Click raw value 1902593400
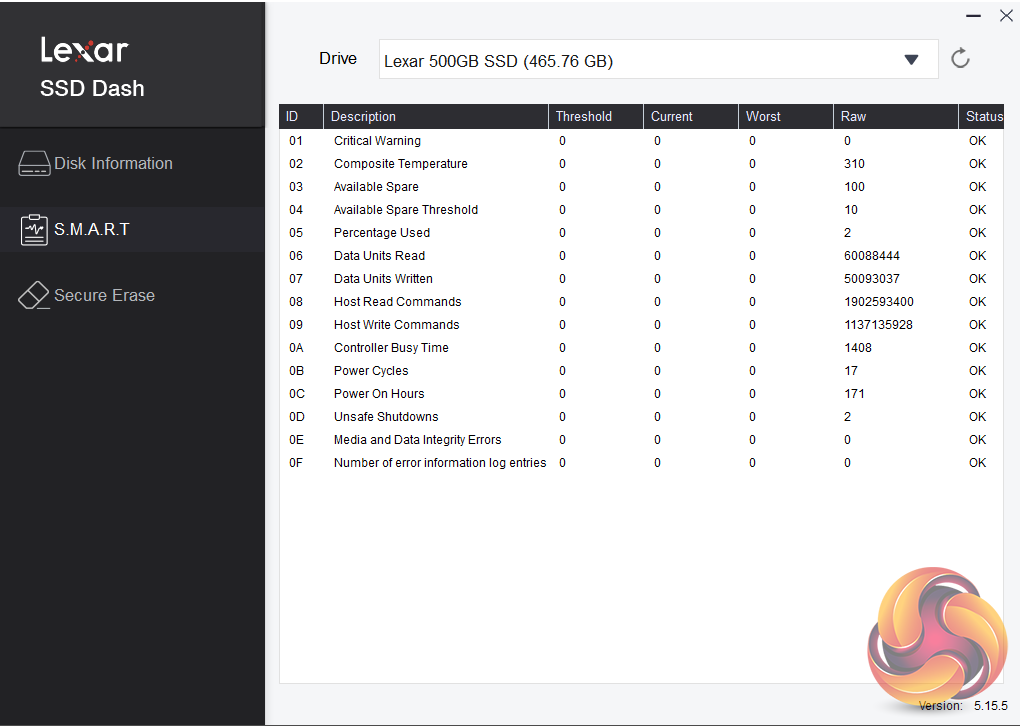The width and height of the screenshot is (1020, 728). [879, 302]
